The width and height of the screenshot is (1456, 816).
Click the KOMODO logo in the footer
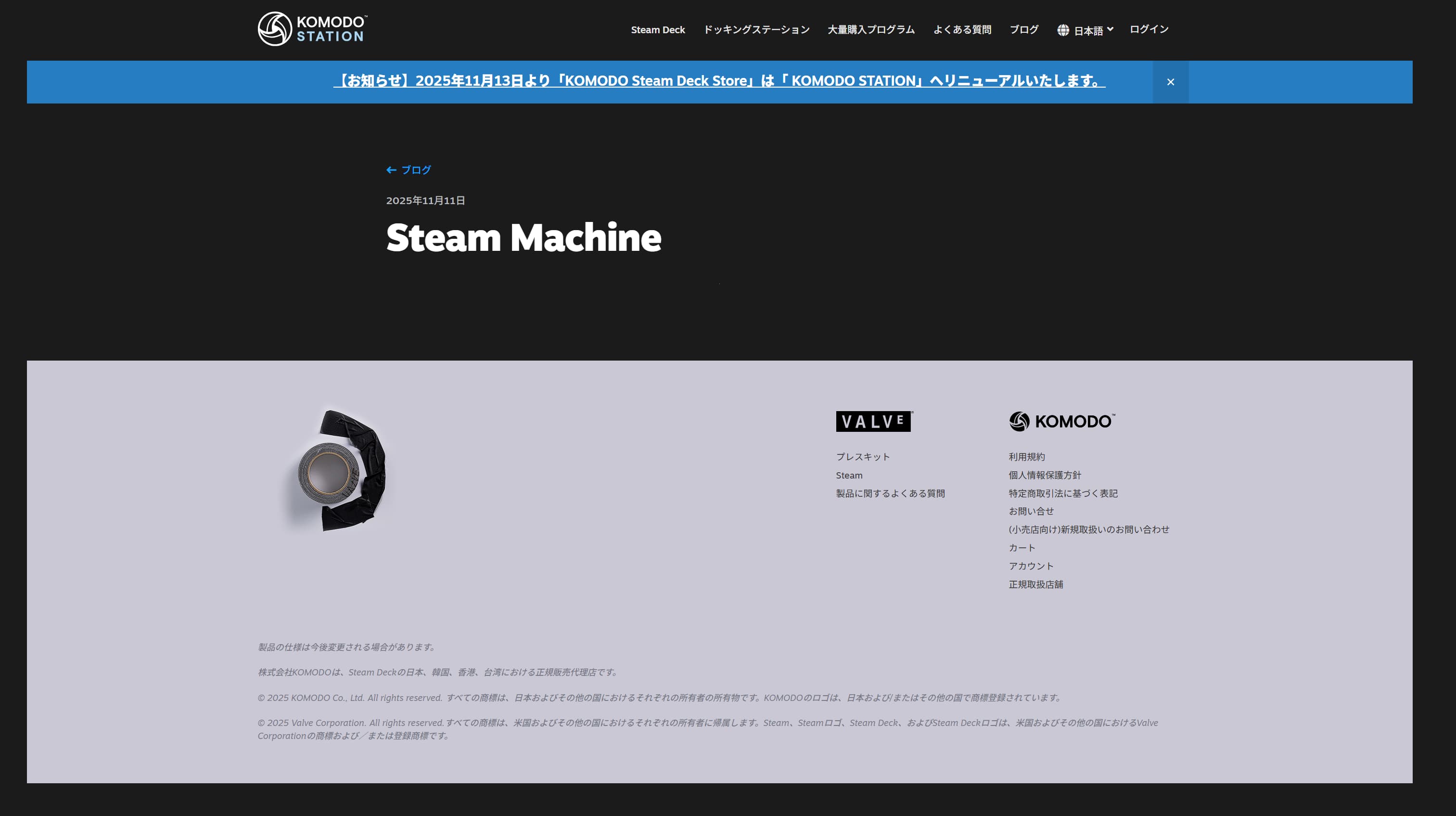(1061, 421)
